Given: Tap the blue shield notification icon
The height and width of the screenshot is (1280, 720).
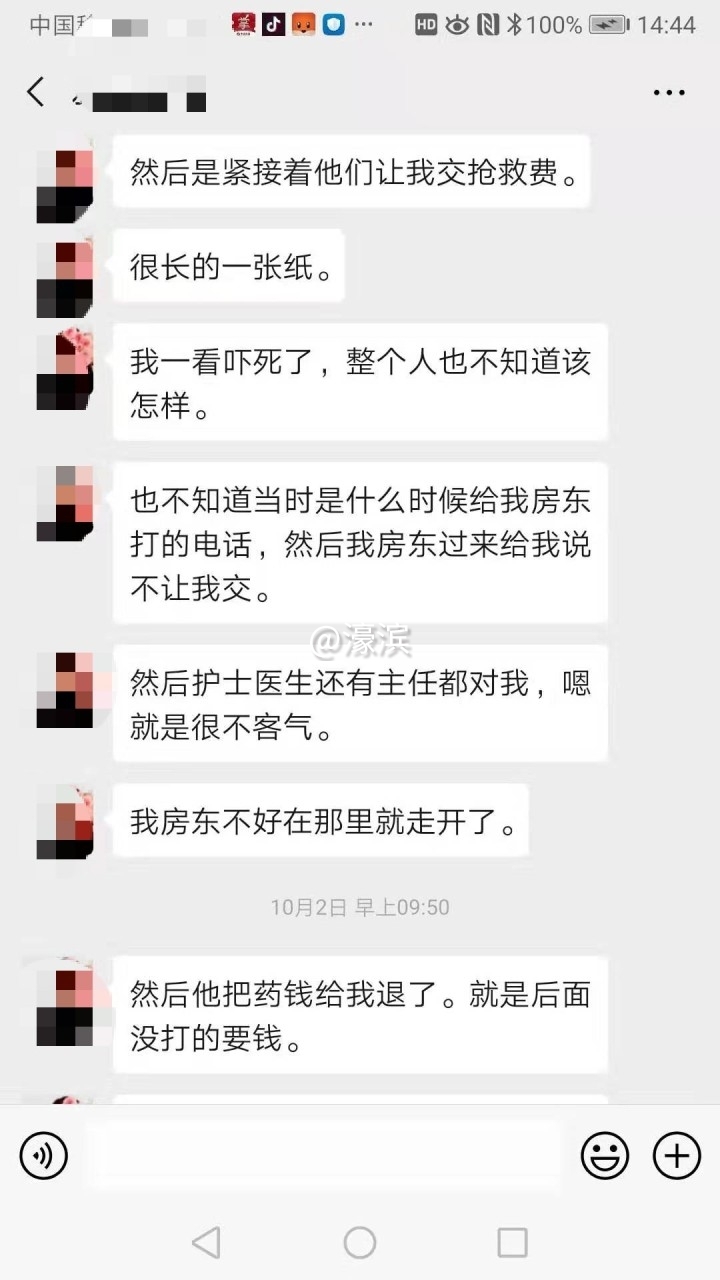Looking at the screenshot, I should pos(333,24).
